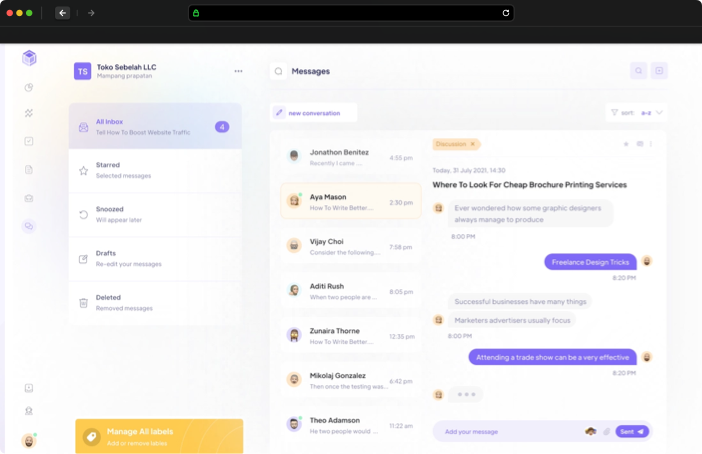Click the pie chart icon in sidebar
The image size is (702, 454).
29,87
